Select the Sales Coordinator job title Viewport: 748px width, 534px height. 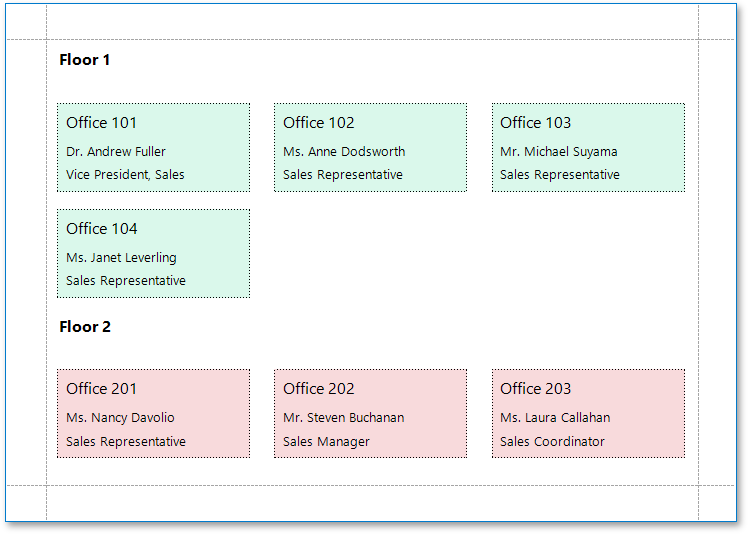(552, 442)
